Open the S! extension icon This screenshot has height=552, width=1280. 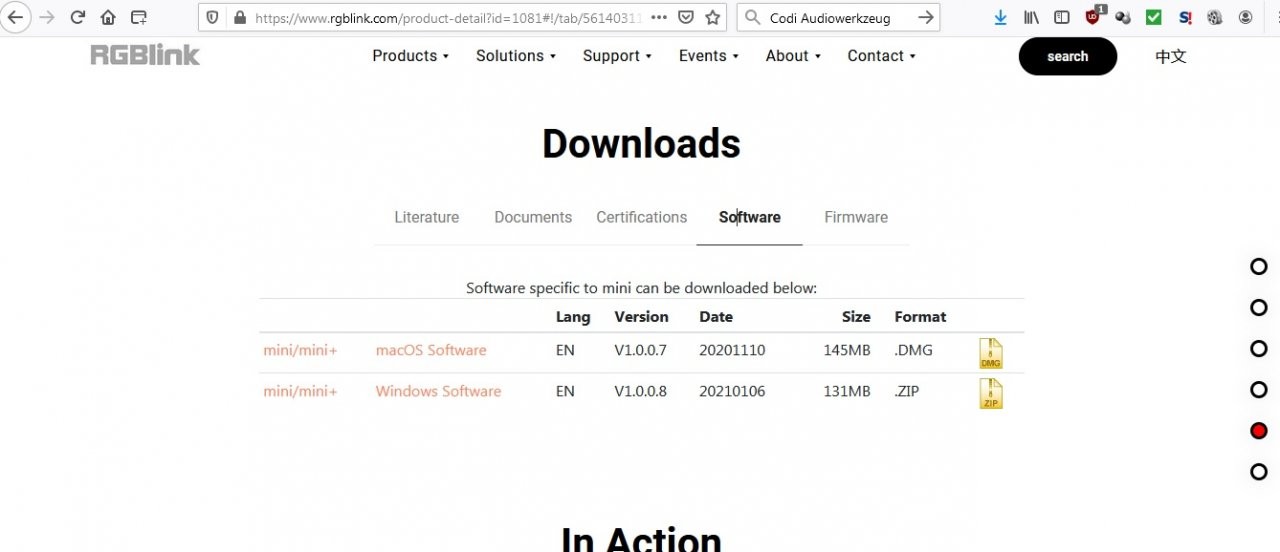click(x=1185, y=17)
